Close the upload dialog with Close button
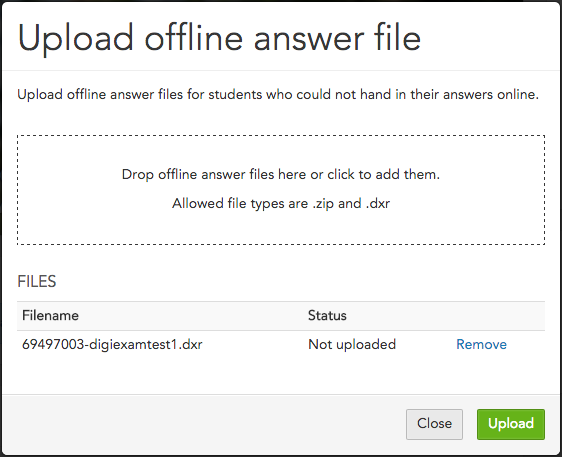The image size is (562, 457). coord(434,424)
